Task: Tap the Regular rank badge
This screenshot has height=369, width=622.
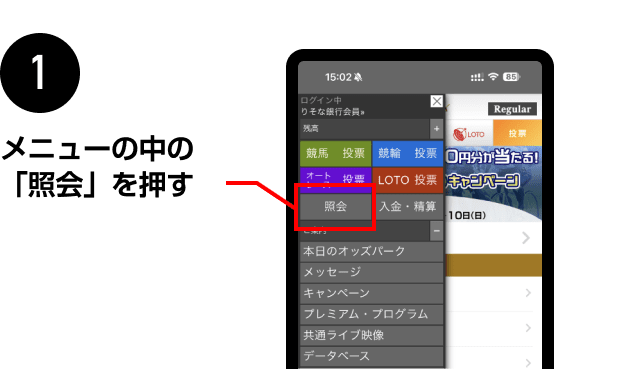Action: (513, 109)
